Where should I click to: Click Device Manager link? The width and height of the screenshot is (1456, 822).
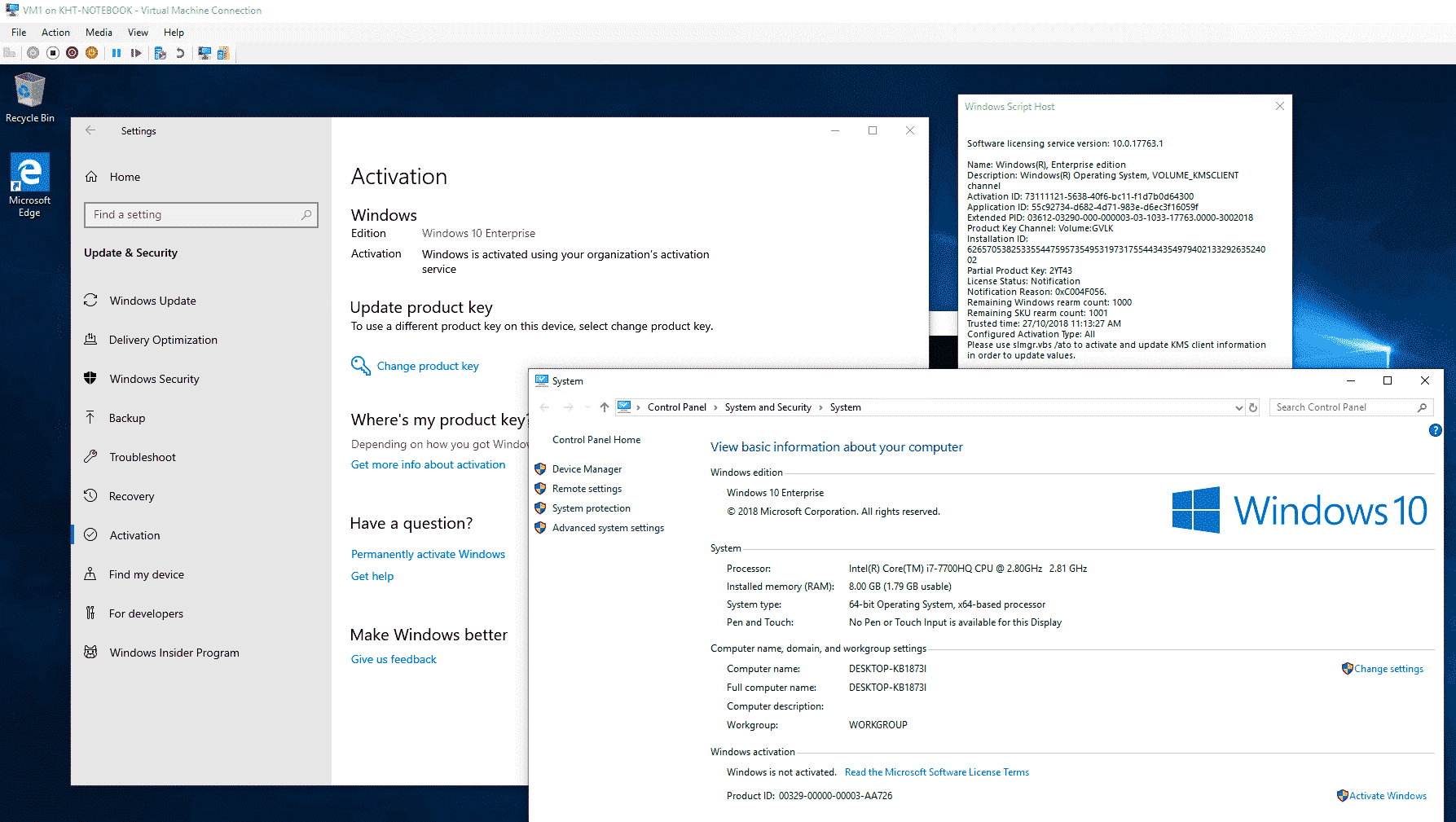coord(587,469)
